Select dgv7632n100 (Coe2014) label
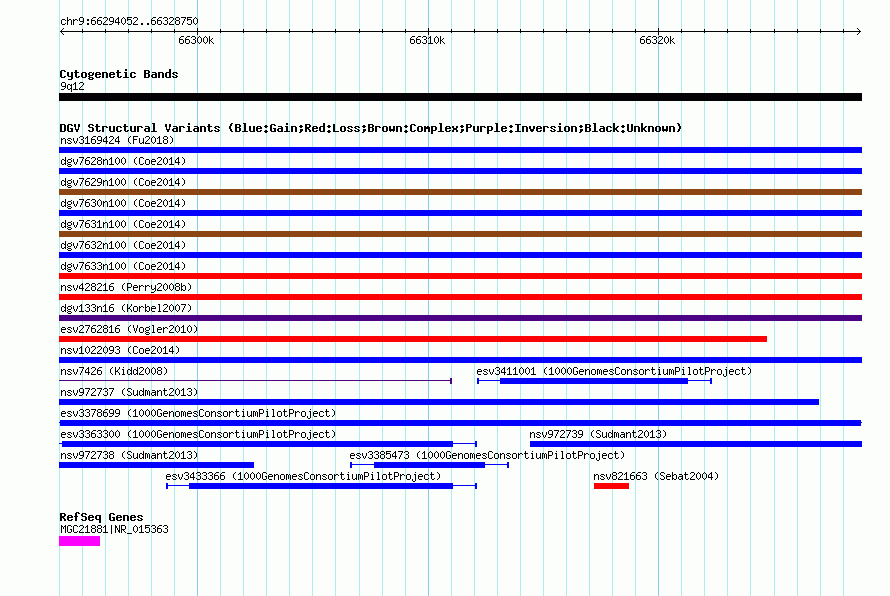Image resolution: width=890 pixels, height=596 pixels. [x=123, y=245]
